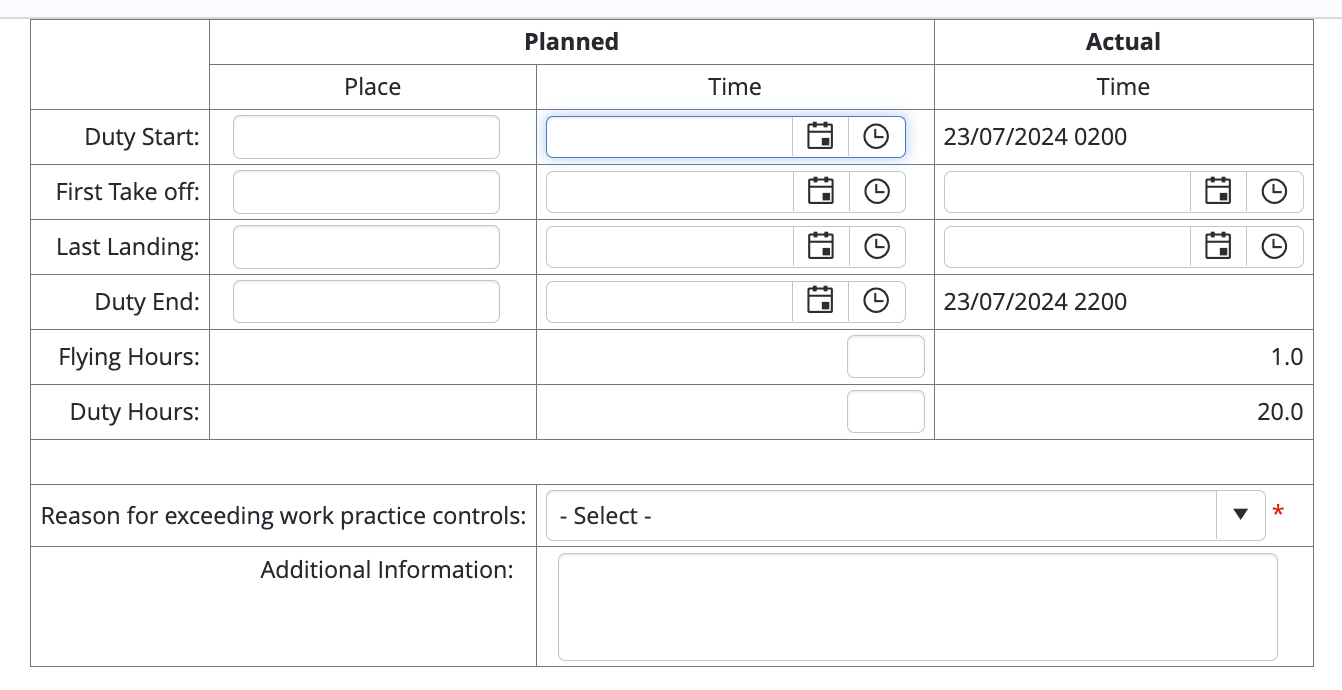Open clock picker for planned First Take off
The width and height of the screenshot is (1342, 690).
pos(876,192)
